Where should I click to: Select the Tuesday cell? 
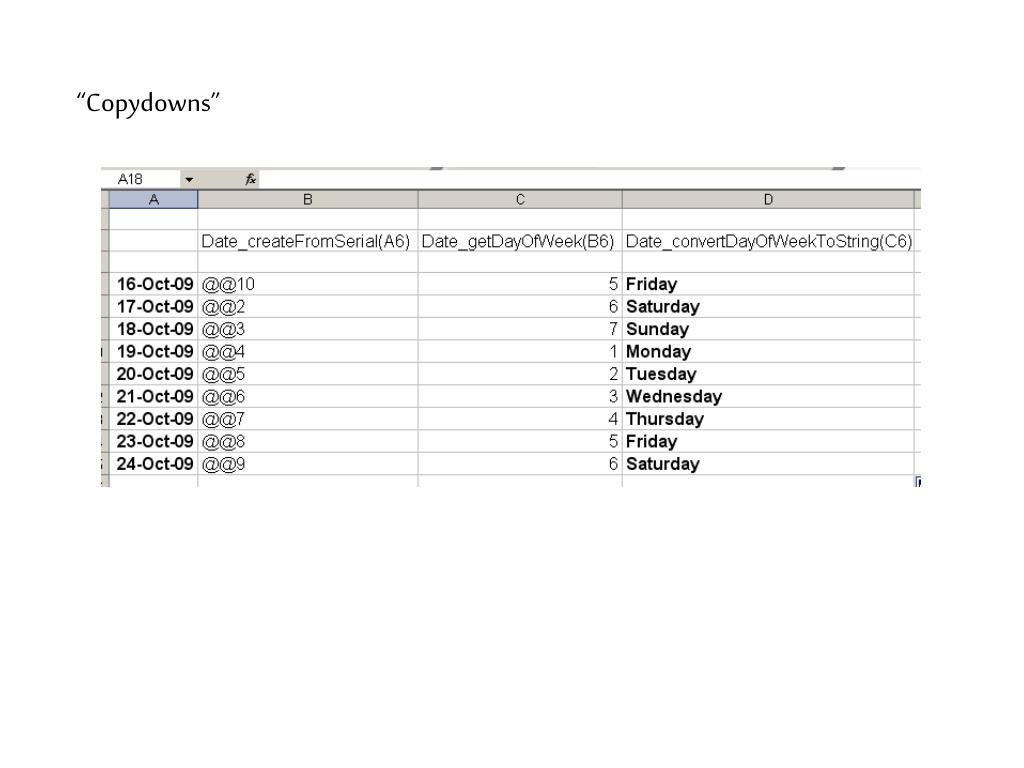768,374
